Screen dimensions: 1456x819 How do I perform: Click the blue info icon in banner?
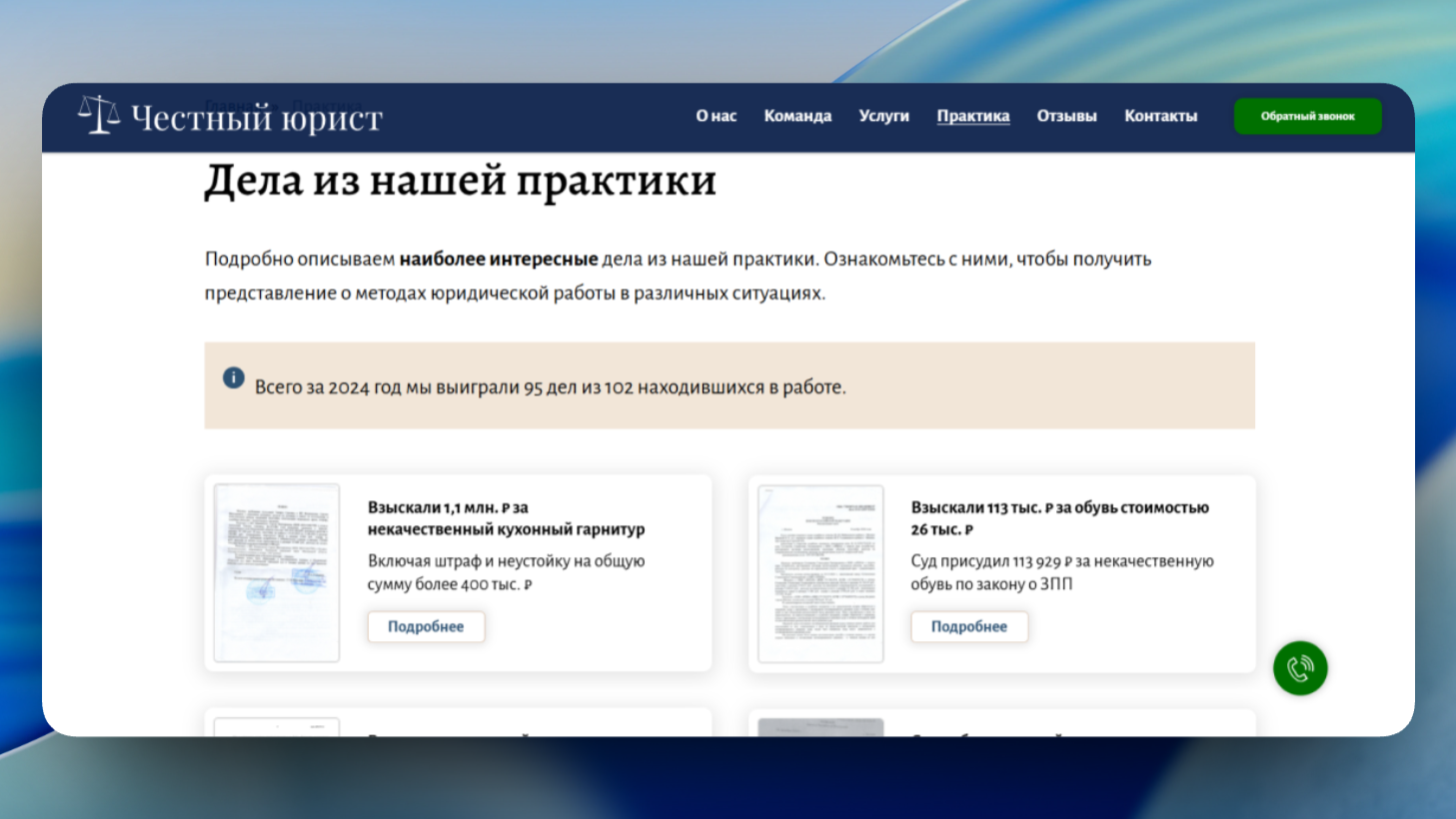pyautogui.click(x=234, y=378)
